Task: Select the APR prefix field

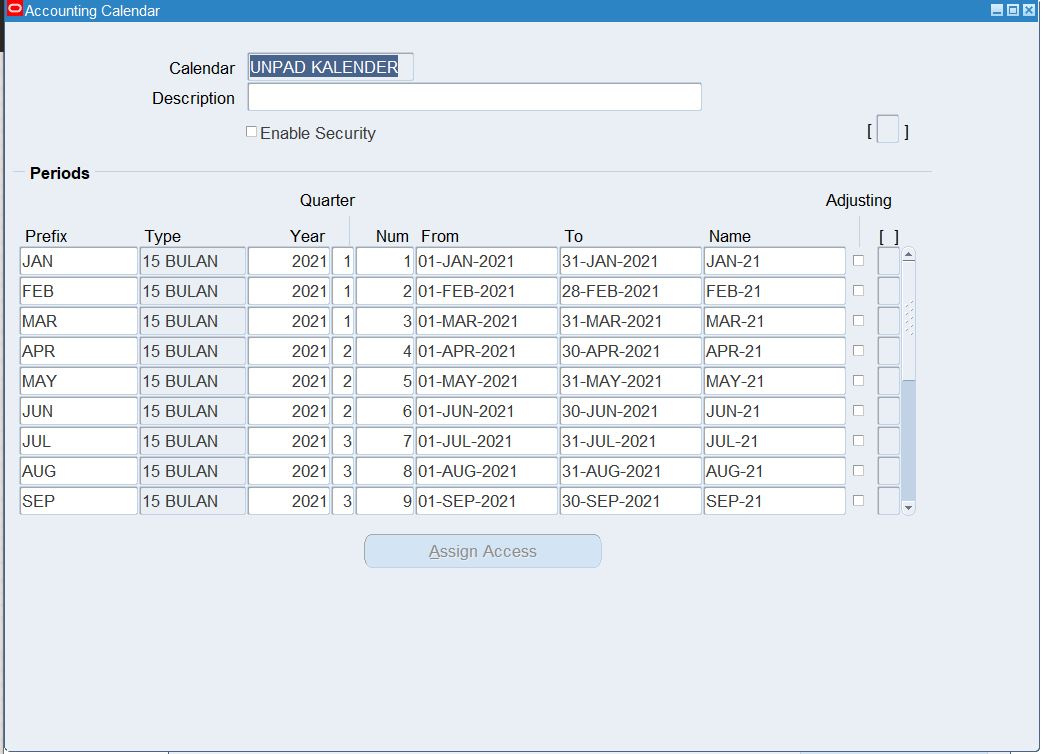Action: click(x=79, y=351)
